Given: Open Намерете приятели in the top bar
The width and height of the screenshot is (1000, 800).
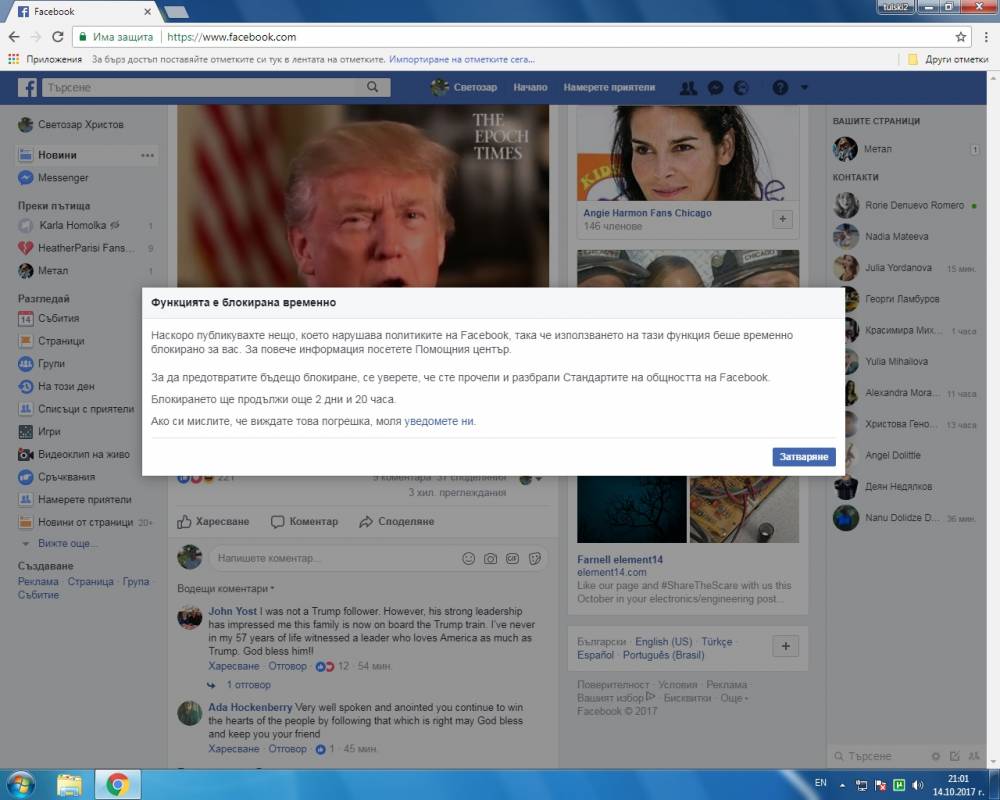Looking at the screenshot, I should tap(609, 87).
